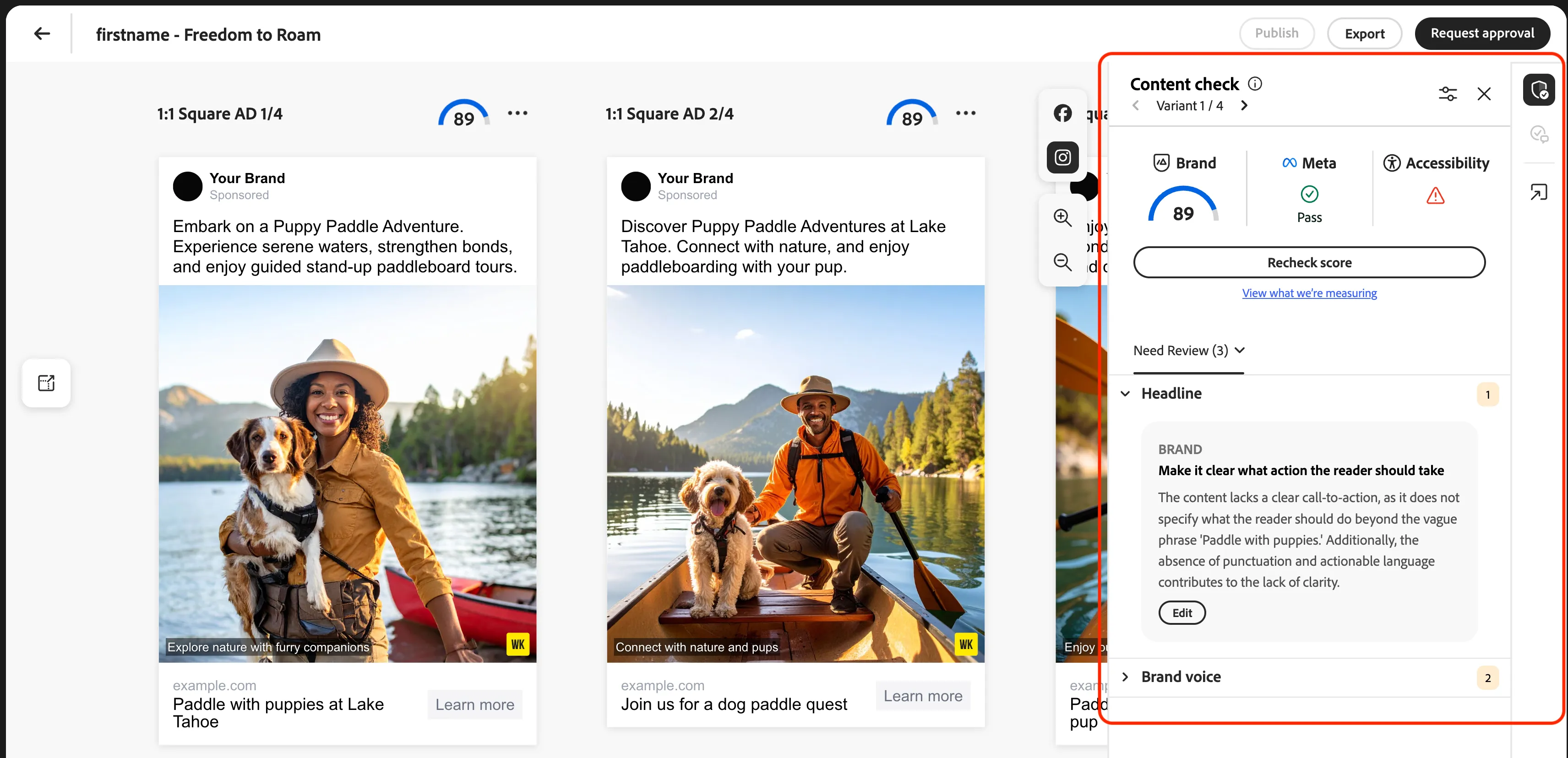Click headline 'Paddle with puppies at Lake Tahoe'
This screenshot has width=1568, height=758.
tap(278, 713)
